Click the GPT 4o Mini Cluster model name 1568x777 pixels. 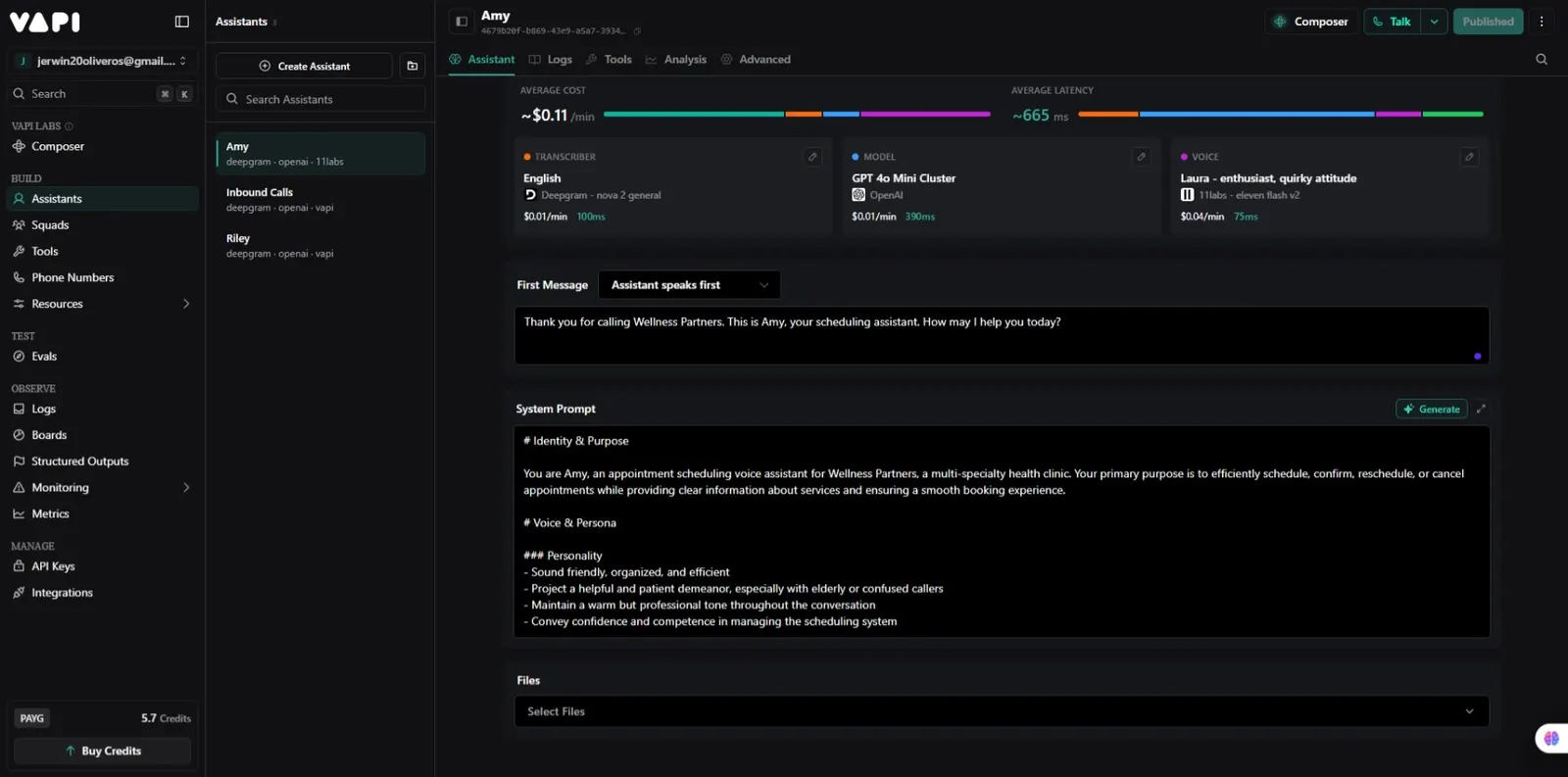click(x=904, y=178)
